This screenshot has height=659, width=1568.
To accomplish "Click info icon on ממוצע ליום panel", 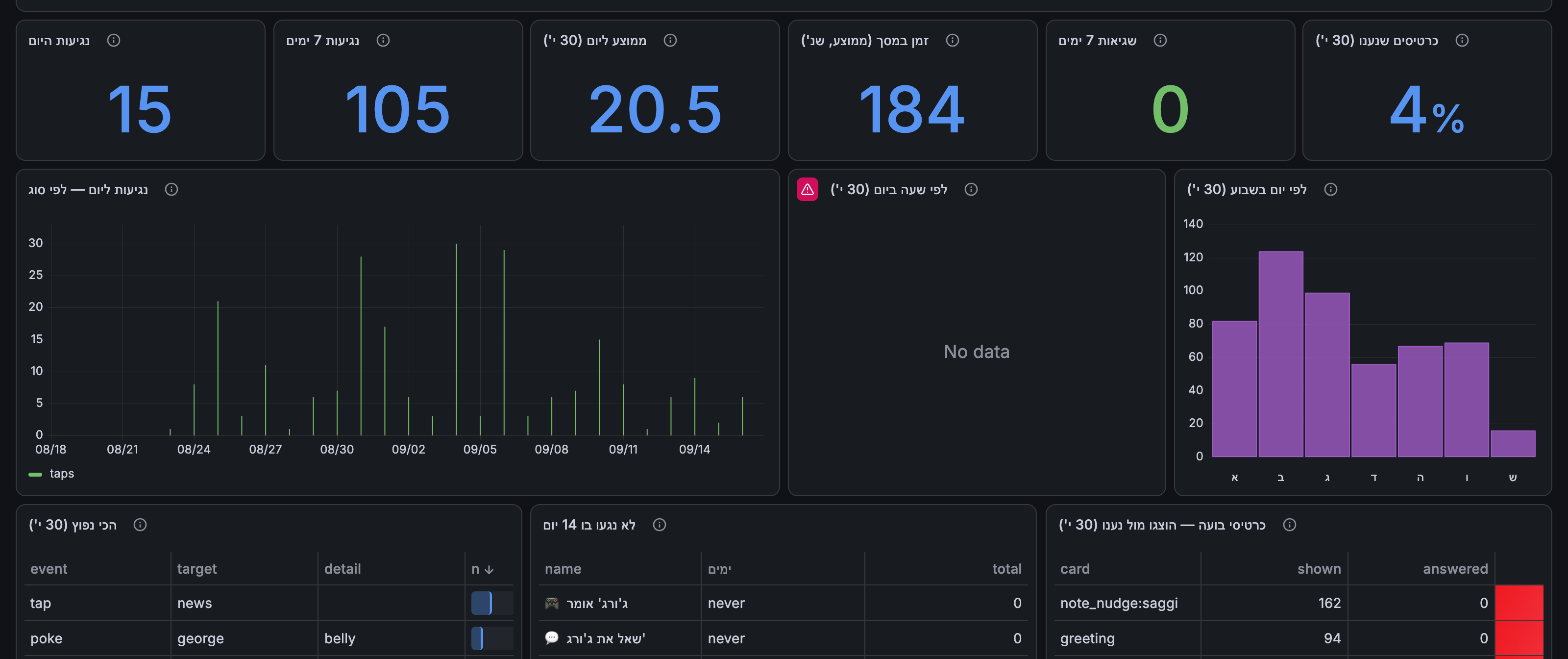I will (x=670, y=40).
